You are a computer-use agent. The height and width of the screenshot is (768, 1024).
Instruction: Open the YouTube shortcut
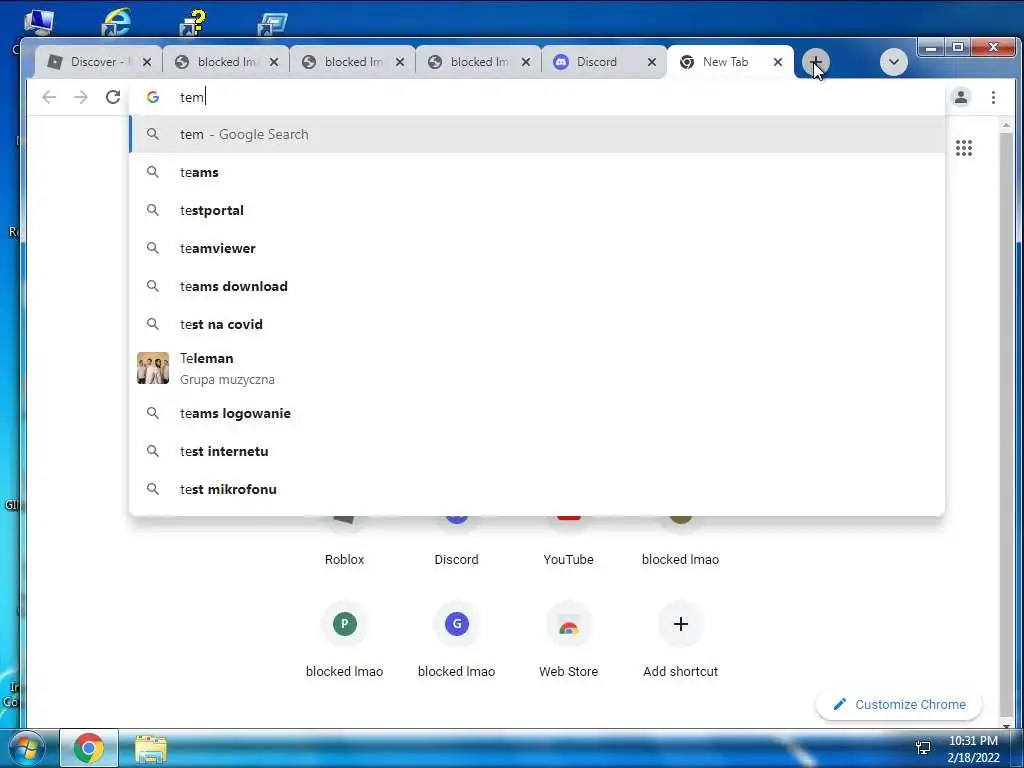(x=569, y=541)
